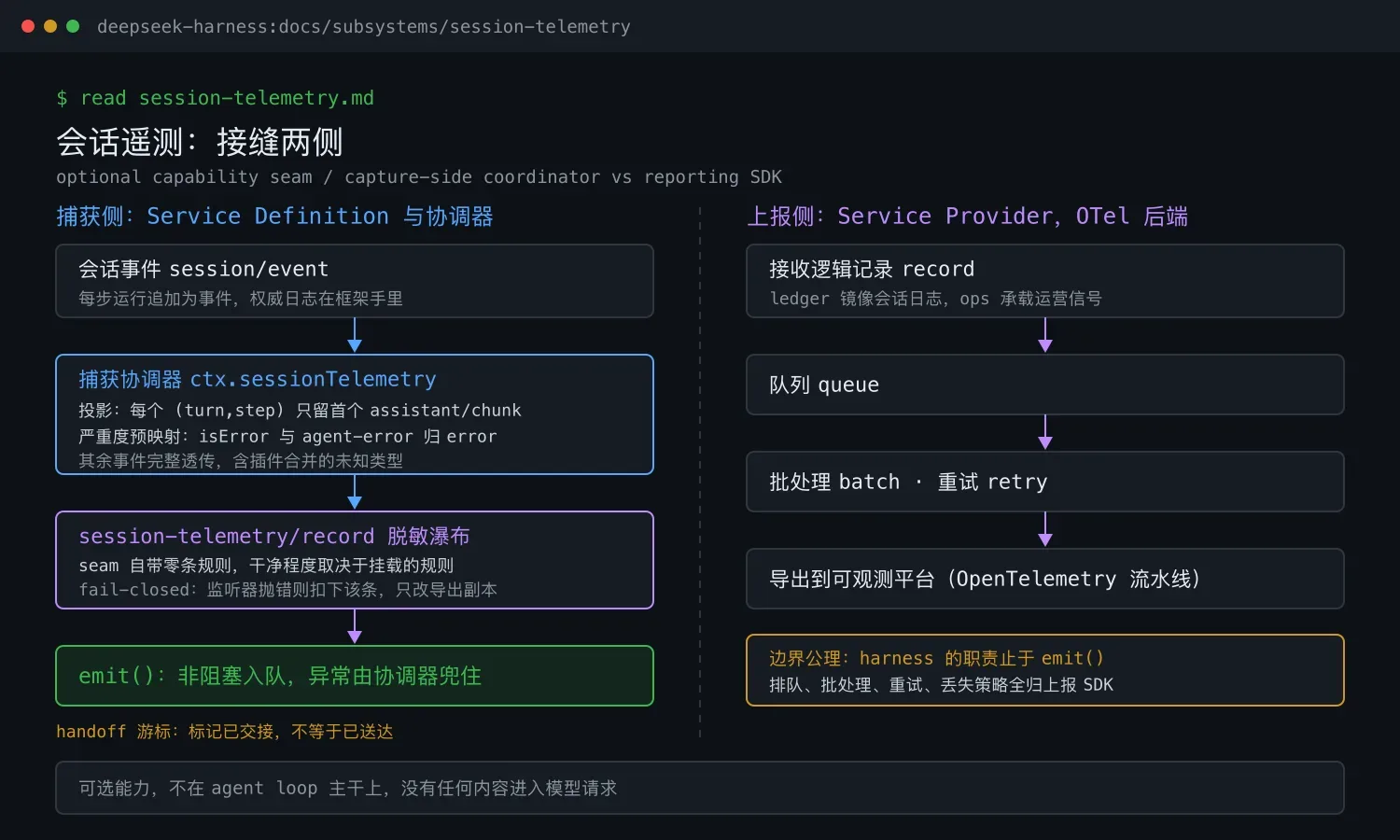Click the line 'seam 自带零条规则'
This screenshot has width=1400, height=840.
point(266,565)
